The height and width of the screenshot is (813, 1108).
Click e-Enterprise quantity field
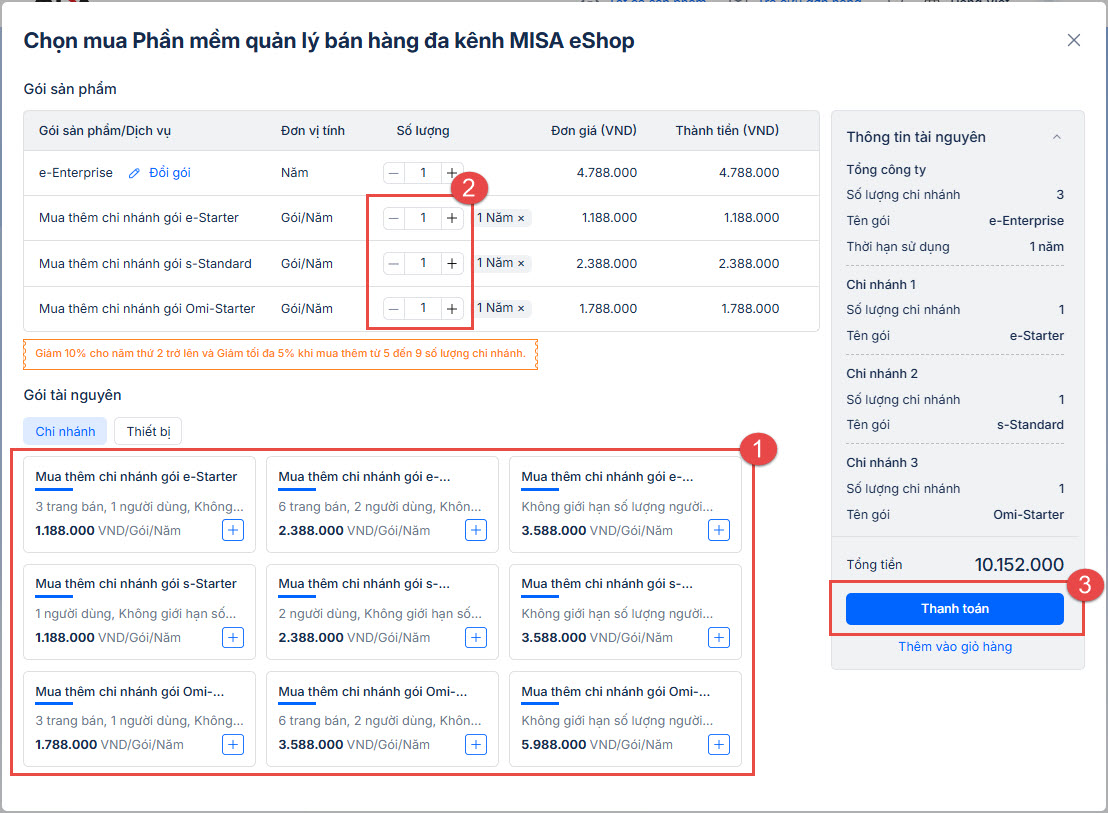[423, 172]
